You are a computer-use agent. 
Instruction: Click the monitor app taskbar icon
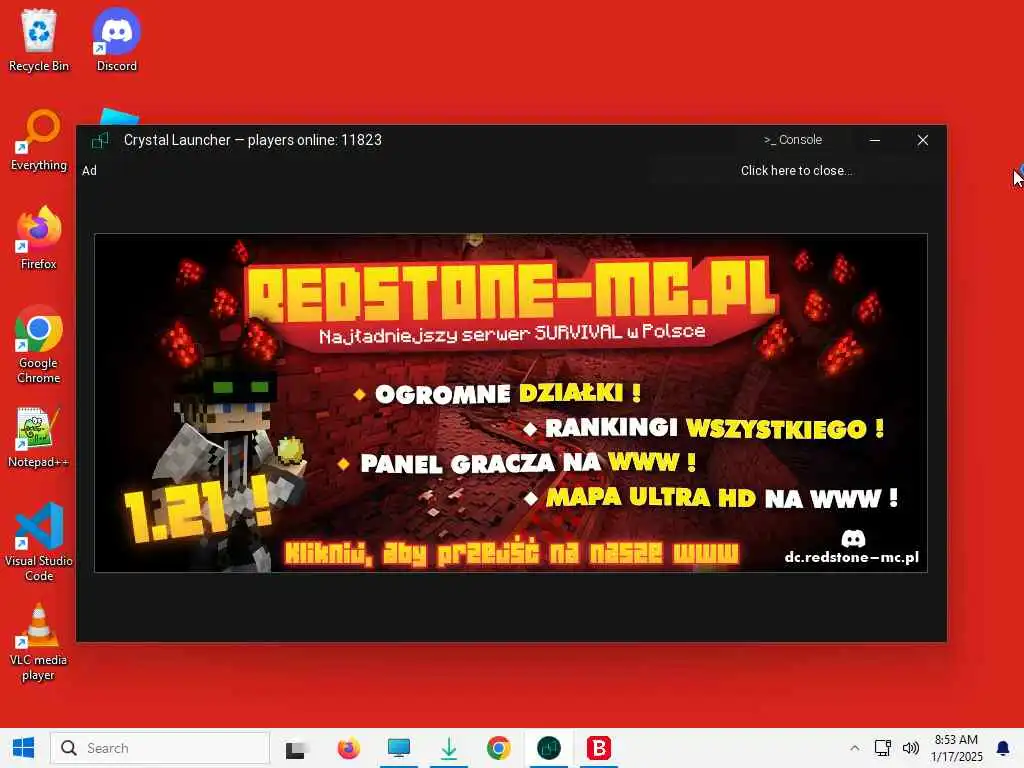click(398, 748)
